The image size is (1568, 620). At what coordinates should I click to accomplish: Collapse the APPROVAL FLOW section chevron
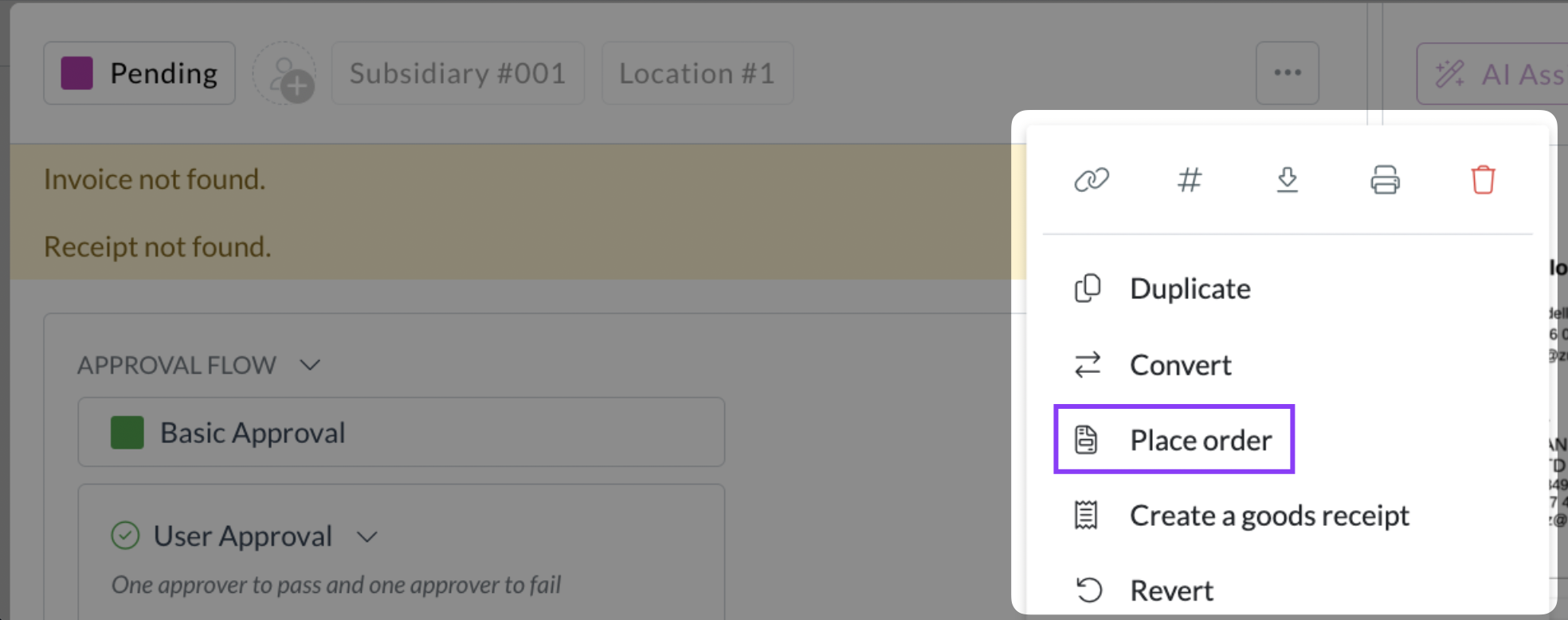310,365
